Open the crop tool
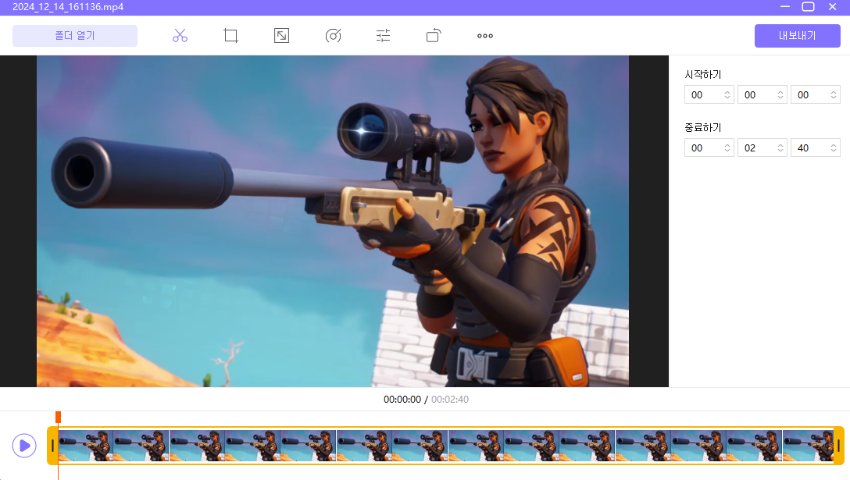The image size is (850, 480). 231,36
